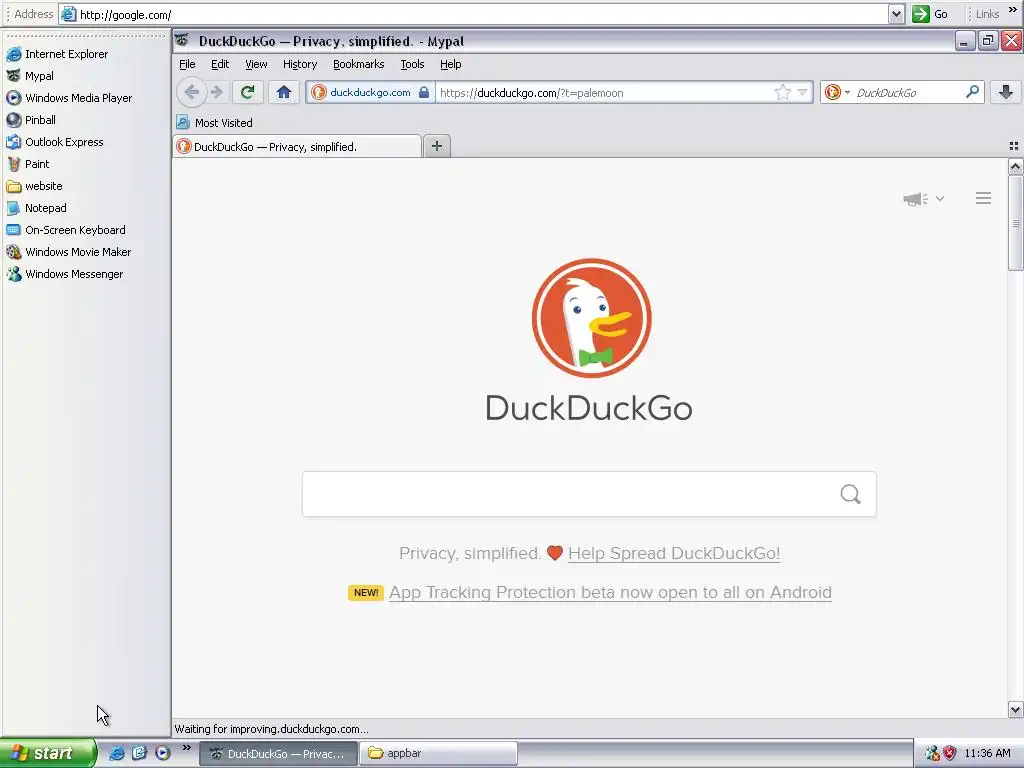1024x768 pixels.
Task: Expand the chevron next to the megaphone
Action: pyautogui.click(x=940, y=199)
